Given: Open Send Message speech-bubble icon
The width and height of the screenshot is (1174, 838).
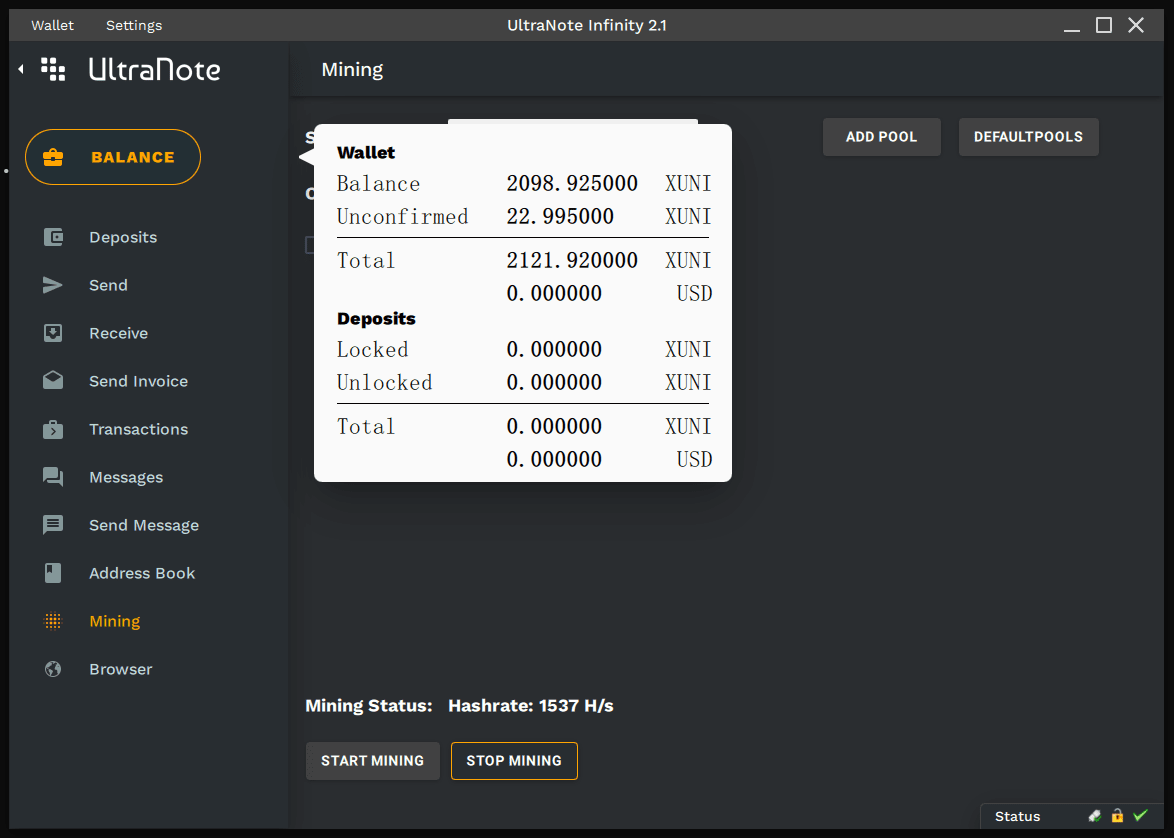Looking at the screenshot, I should 53,525.
